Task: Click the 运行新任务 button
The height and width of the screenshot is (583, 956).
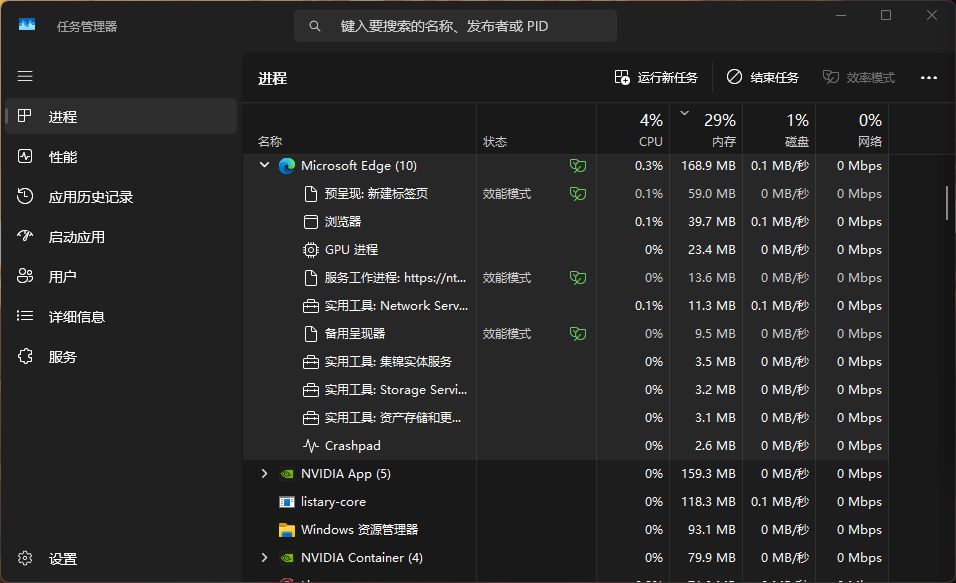Action: (x=656, y=77)
